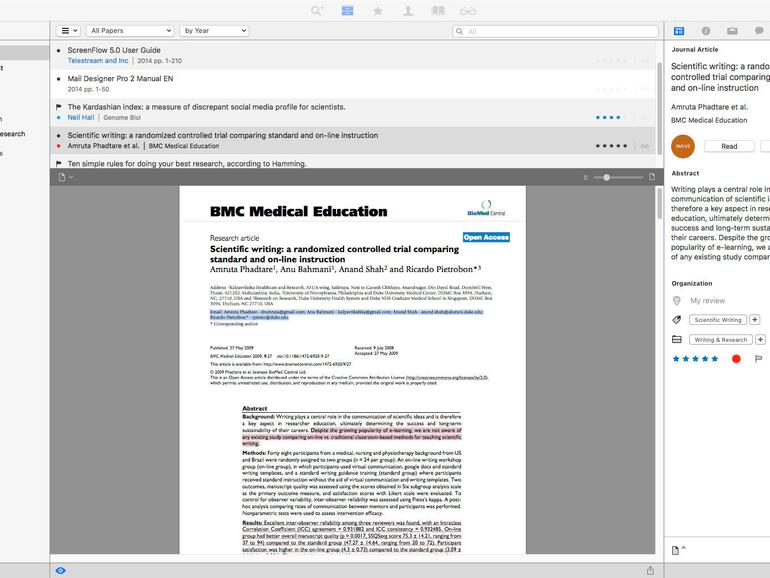Image resolution: width=770 pixels, height=578 pixels.
Task: Click the Writing & Research collection tag
Action: click(x=720, y=340)
